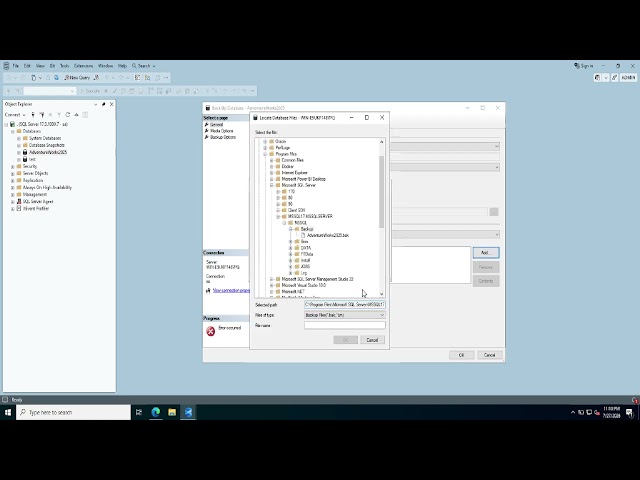This screenshot has width=640, height=480.
Task: Expand the Docker folder in file tree
Action: pyautogui.click(x=271, y=167)
